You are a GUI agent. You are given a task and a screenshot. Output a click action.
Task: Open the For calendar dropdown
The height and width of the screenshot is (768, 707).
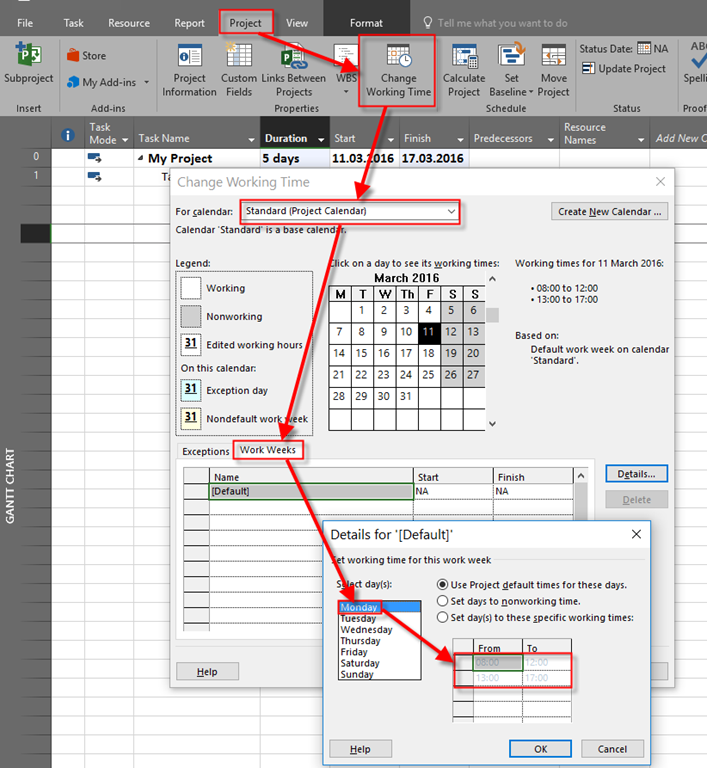451,212
